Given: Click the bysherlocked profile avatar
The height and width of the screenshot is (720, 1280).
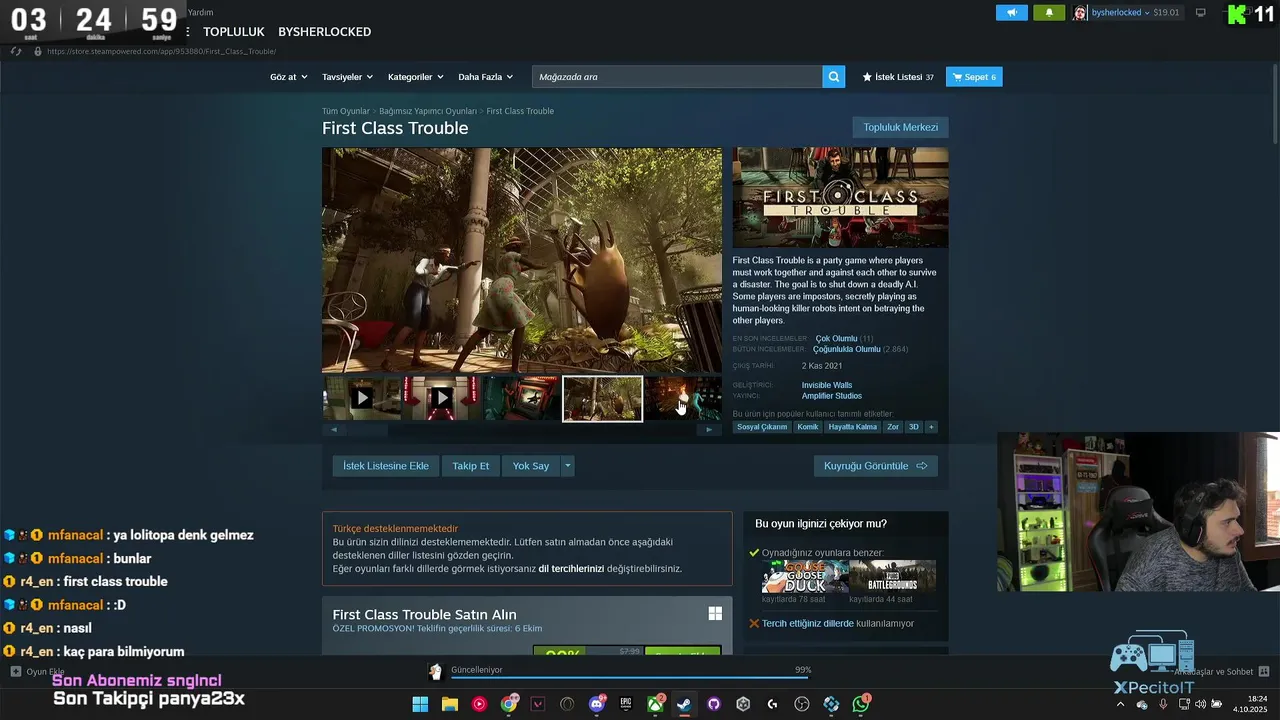Looking at the screenshot, I should tap(1080, 13).
